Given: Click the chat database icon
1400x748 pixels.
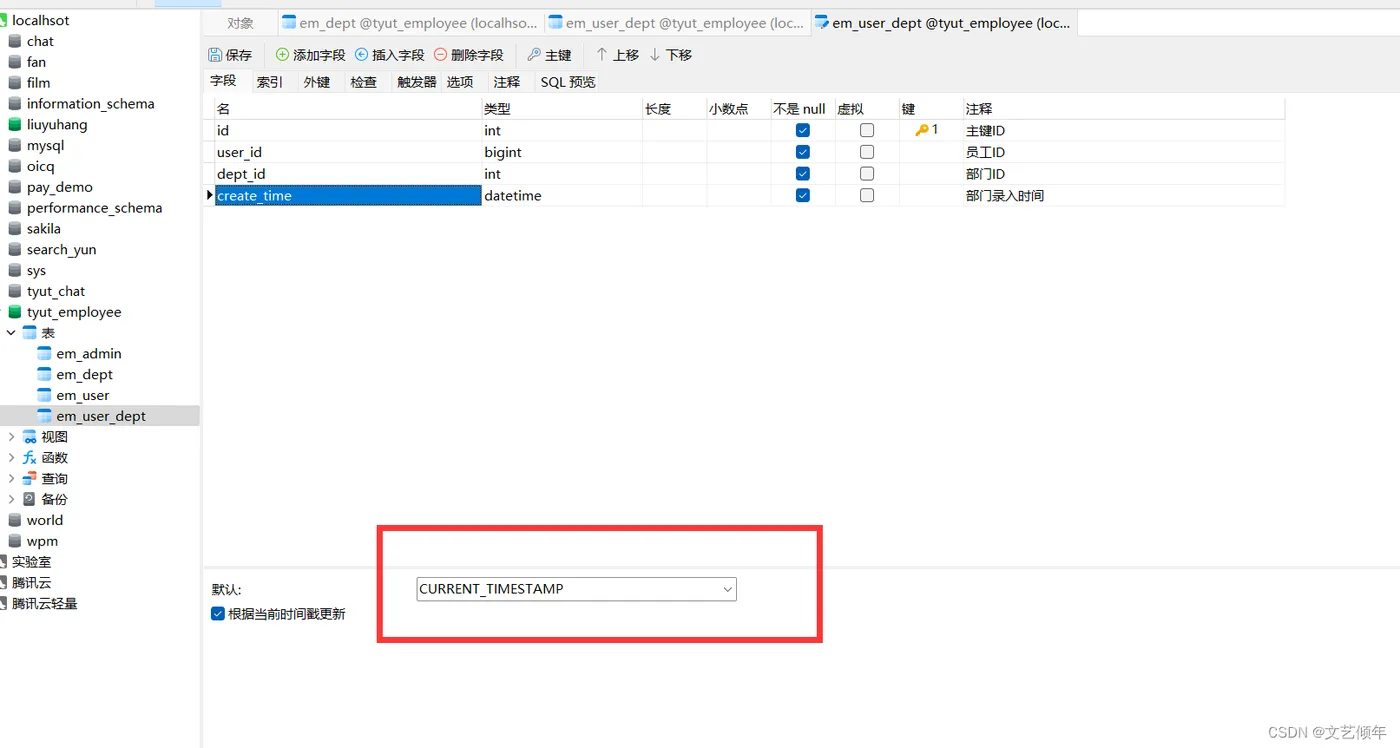Looking at the screenshot, I should click(15, 41).
